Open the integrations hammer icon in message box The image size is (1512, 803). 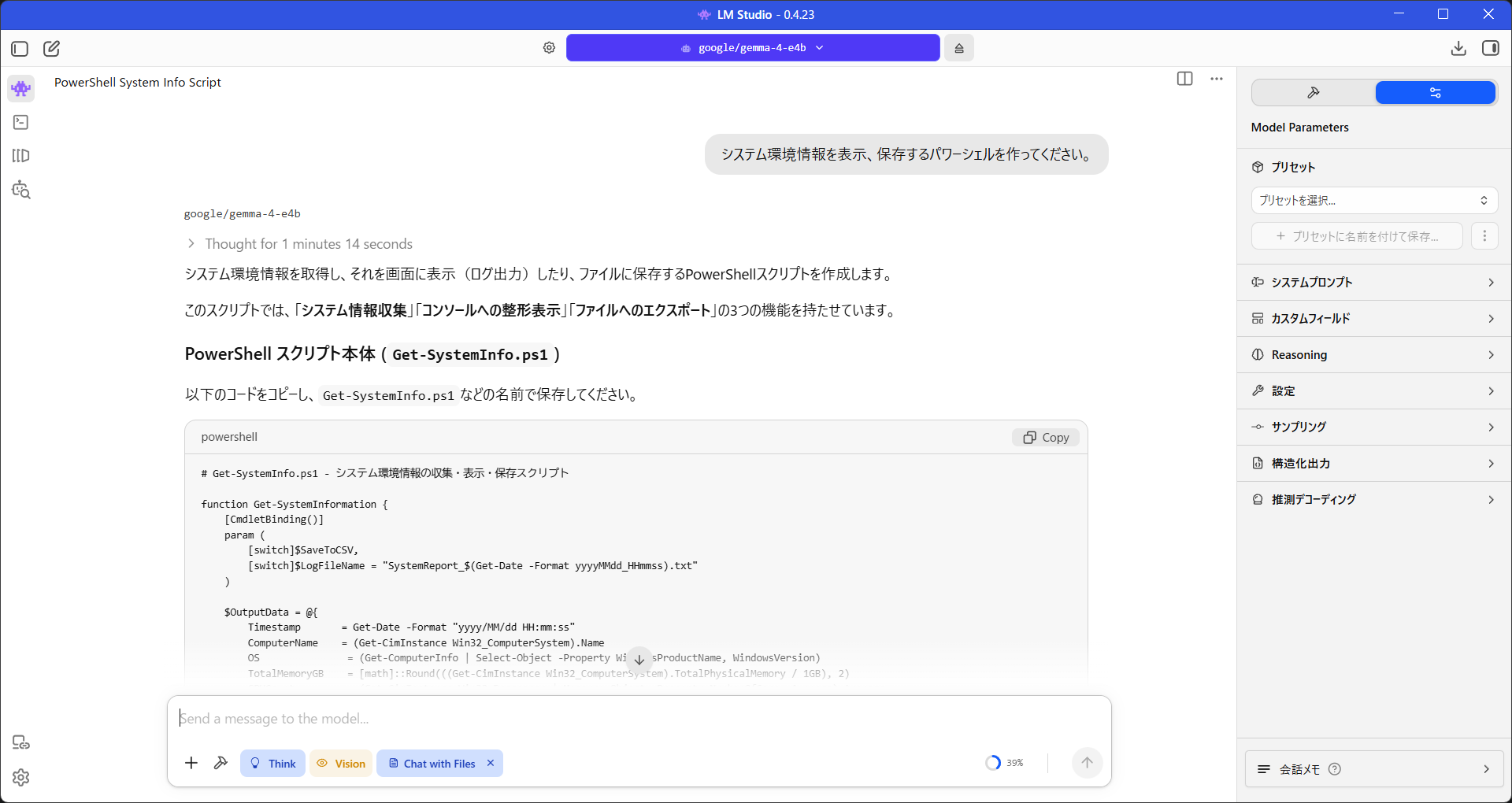click(x=221, y=763)
